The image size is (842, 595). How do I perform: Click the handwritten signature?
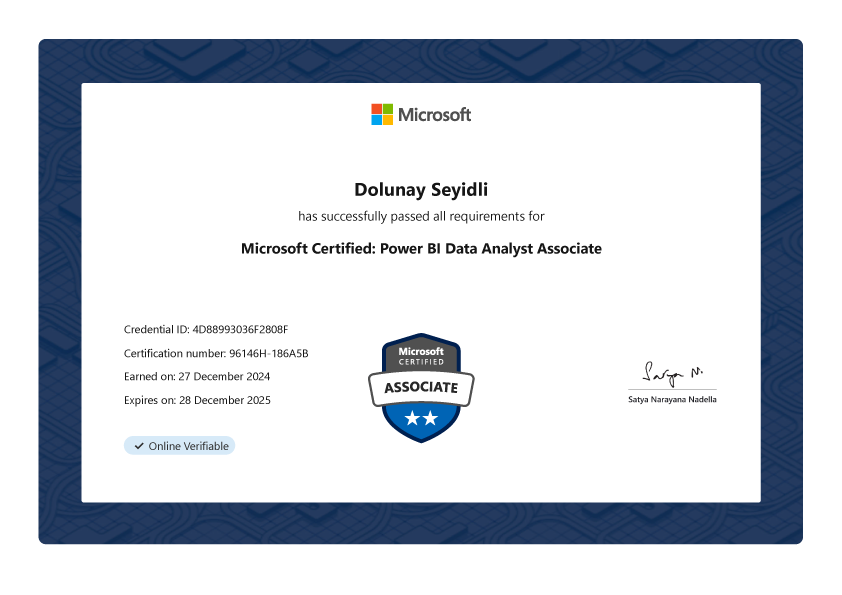(x=672, y=373)
